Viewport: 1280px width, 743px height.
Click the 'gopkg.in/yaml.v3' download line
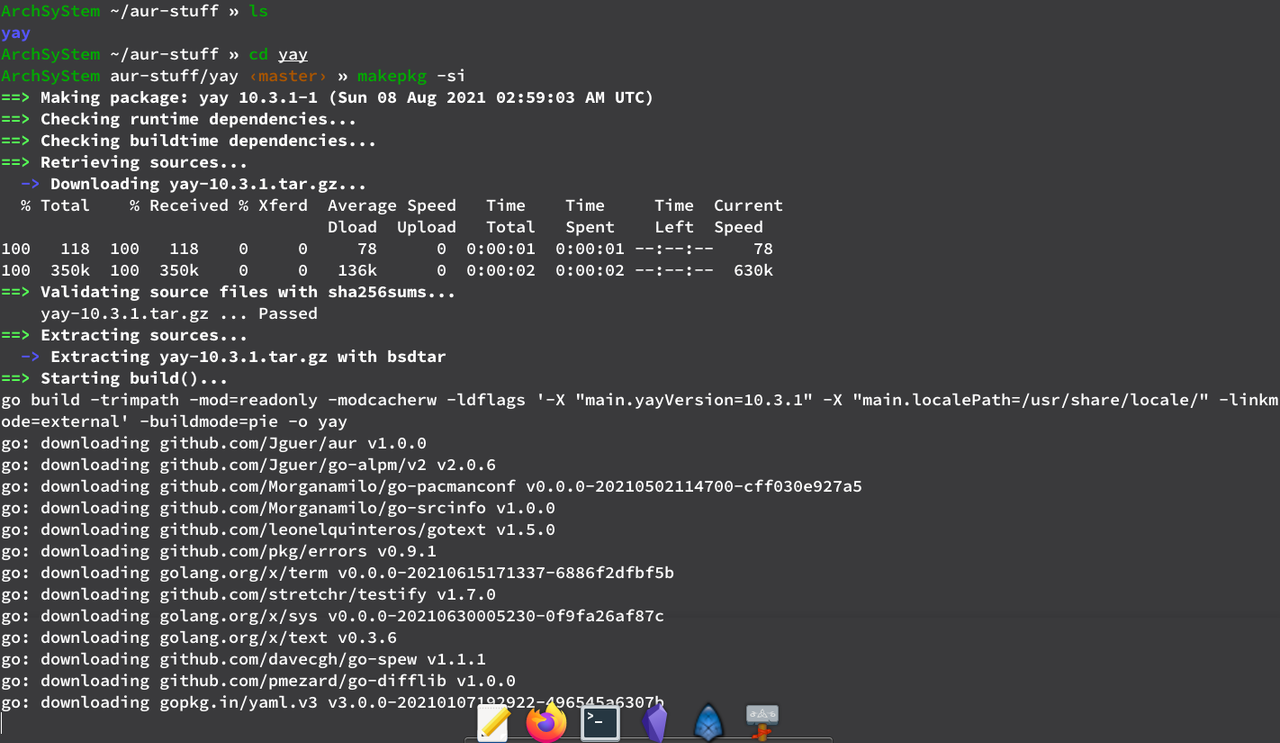[332, 703]
